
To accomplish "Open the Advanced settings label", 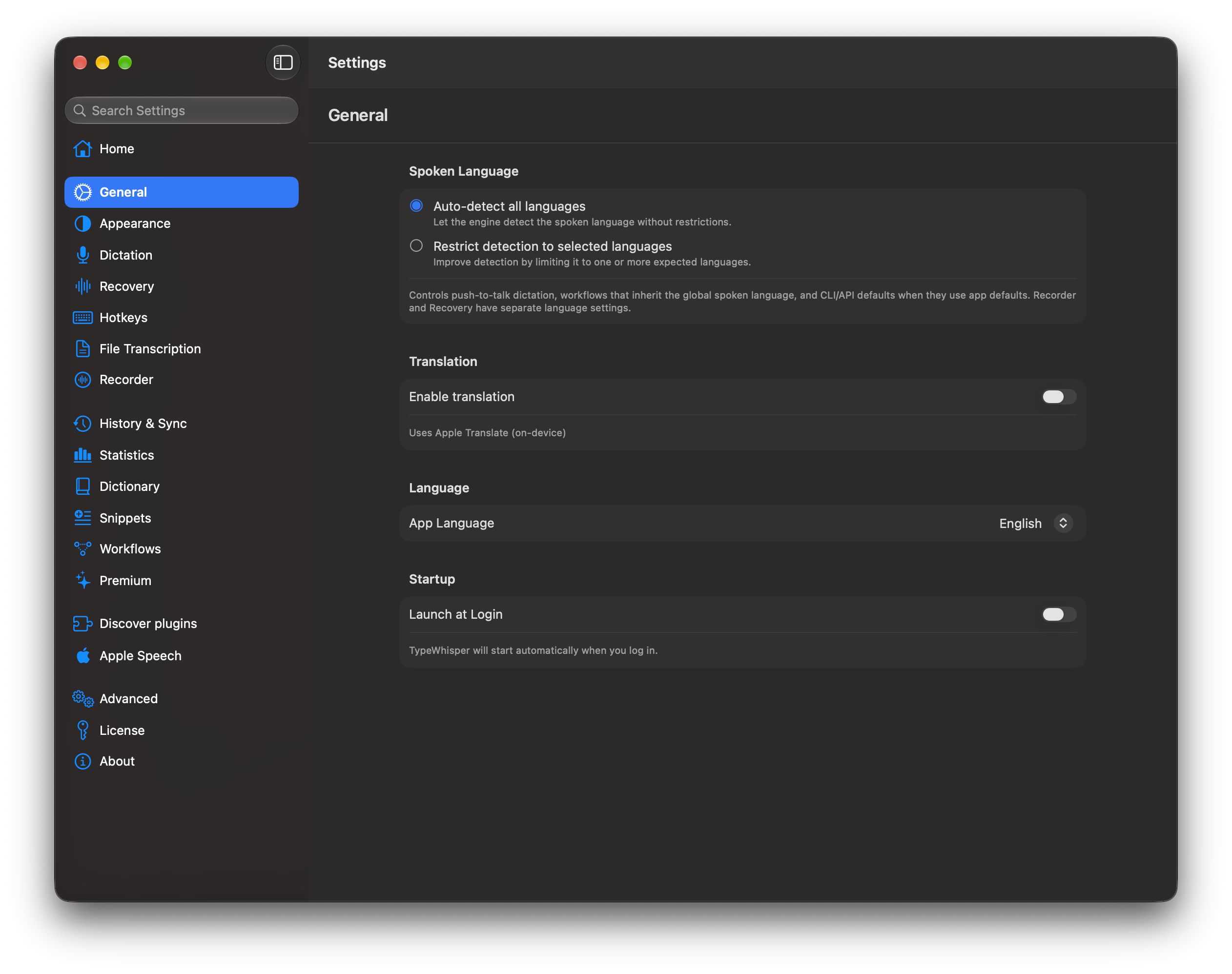I will click(x=128, y=699).
